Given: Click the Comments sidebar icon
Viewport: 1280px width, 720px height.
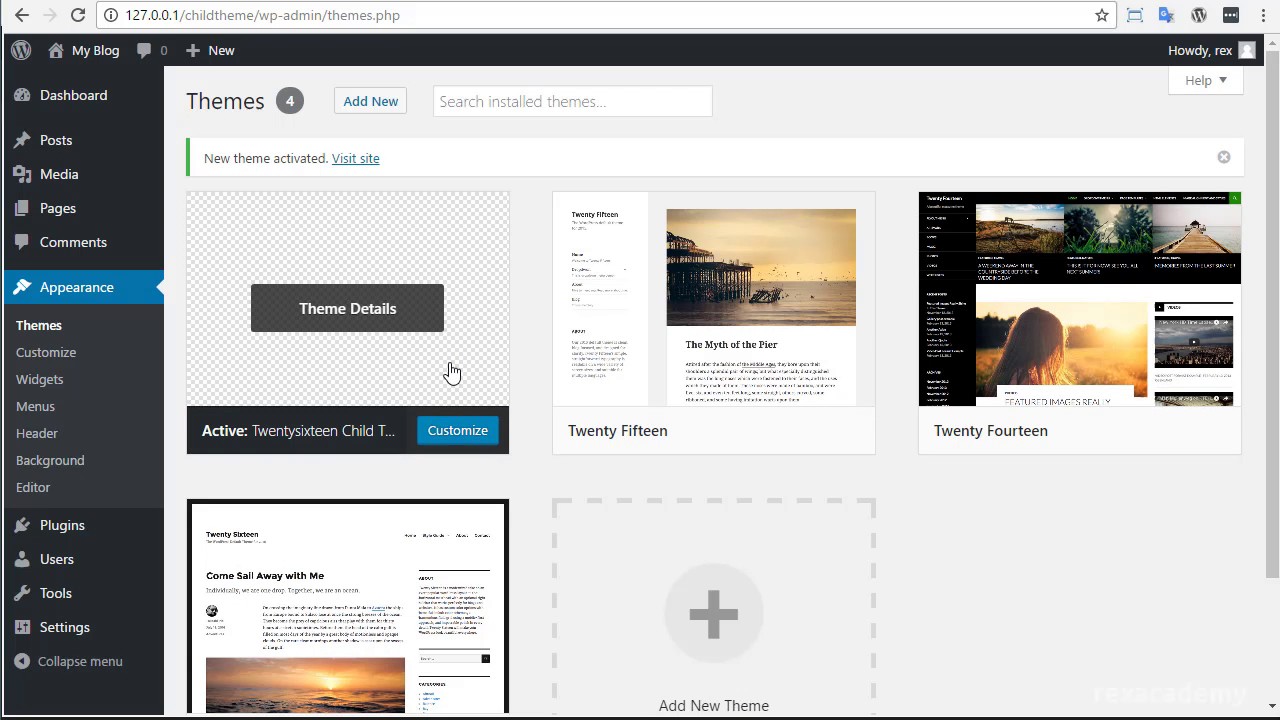Looking at the screenshot, I should coord(22,242).
